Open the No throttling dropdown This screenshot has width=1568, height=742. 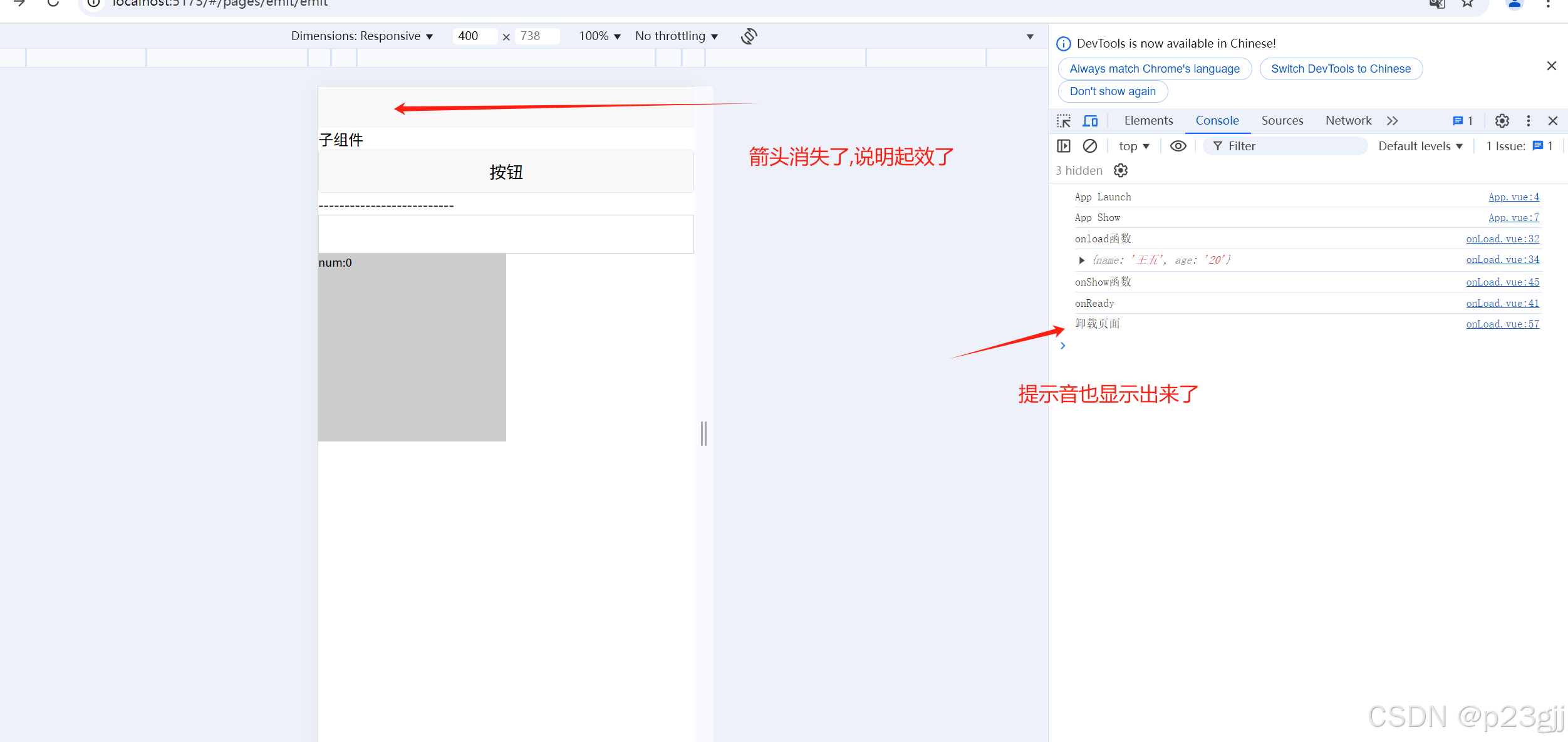677,36
